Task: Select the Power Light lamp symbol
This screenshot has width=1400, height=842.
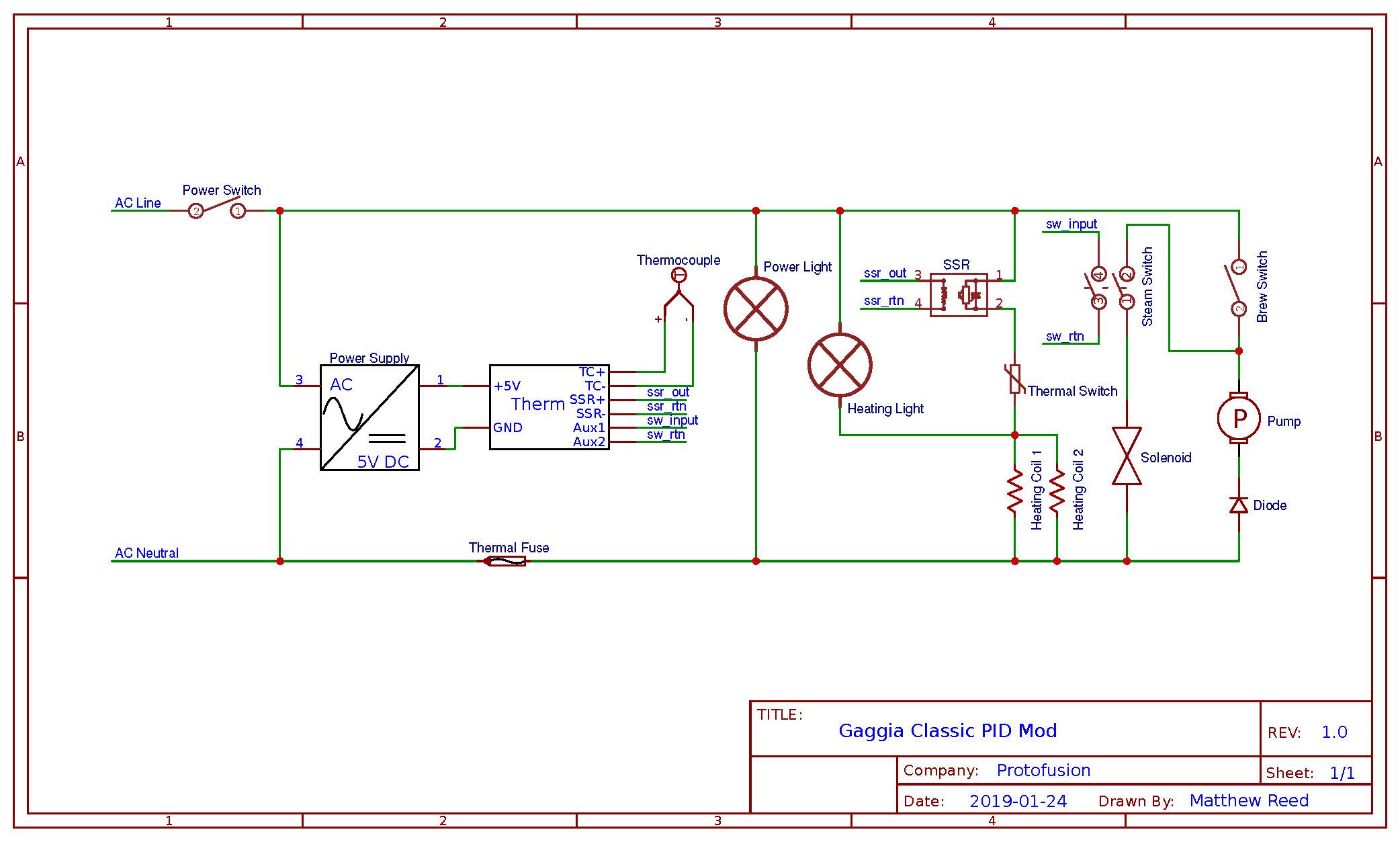Action: click(756, 309)
